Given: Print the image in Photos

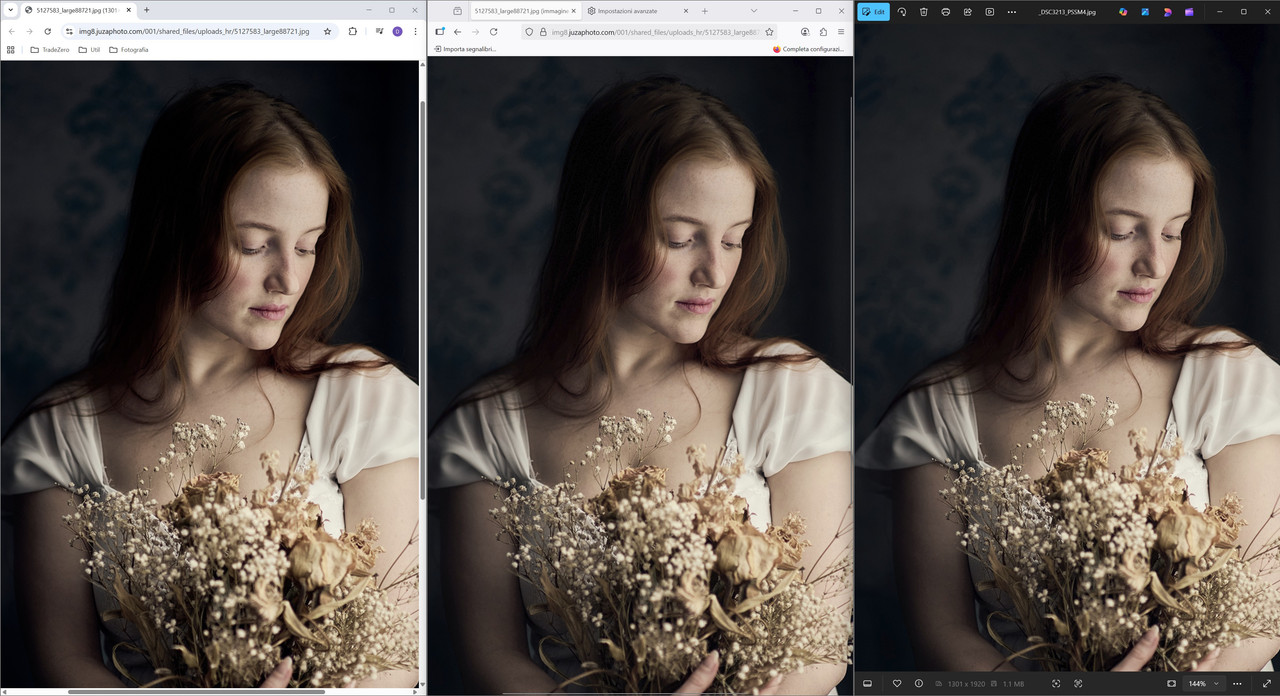Looking at the screenshot, I should click(x=946, y=12).
